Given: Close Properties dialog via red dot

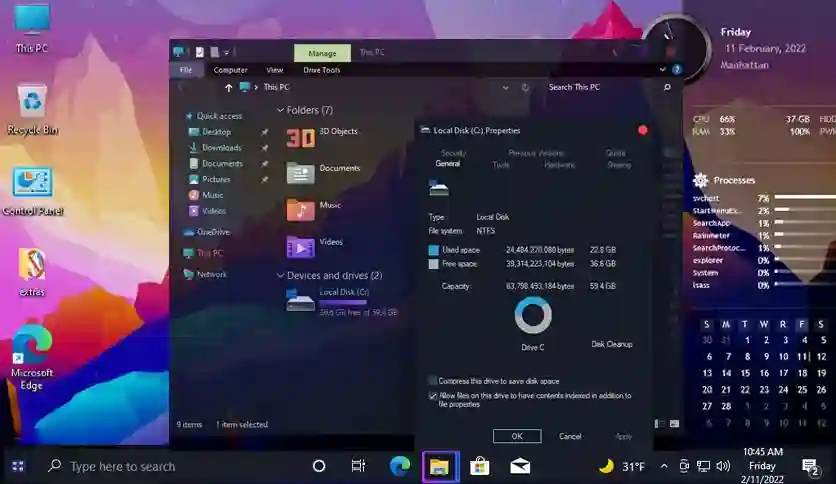Looking at the screenshot, I should click(x=642, y=130).
